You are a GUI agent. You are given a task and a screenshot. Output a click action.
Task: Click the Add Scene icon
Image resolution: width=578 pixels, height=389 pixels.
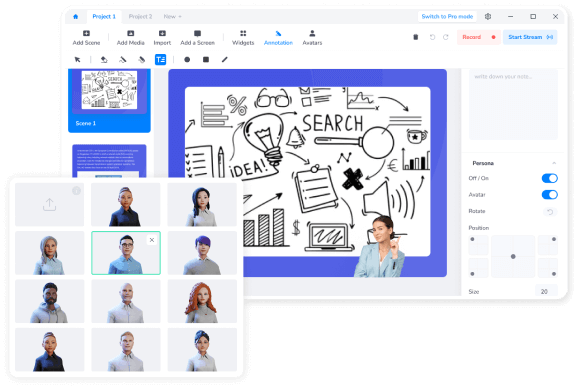point(86,34)
